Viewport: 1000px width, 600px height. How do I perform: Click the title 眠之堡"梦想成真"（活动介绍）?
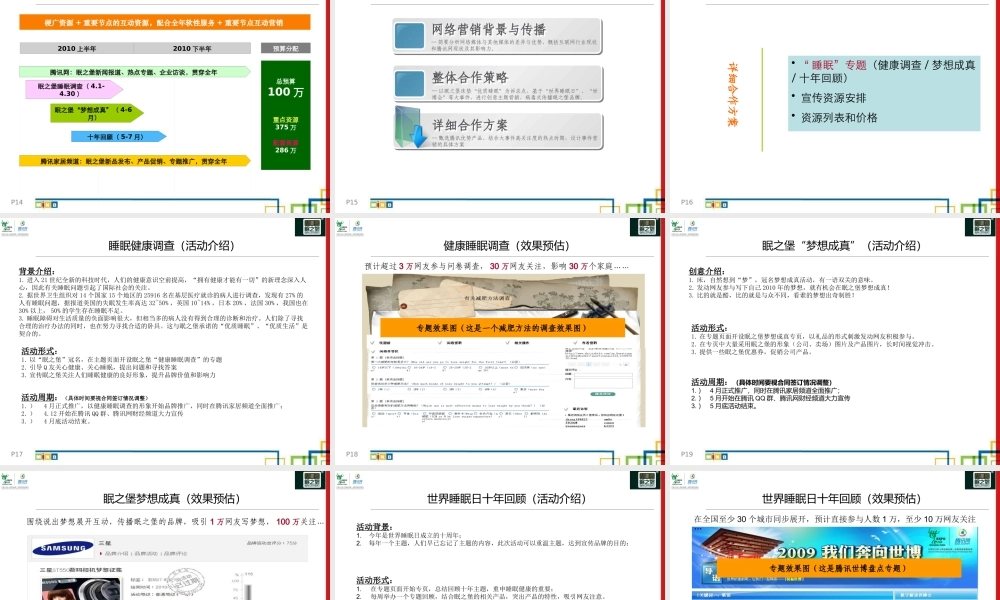[x=842, y=245]
